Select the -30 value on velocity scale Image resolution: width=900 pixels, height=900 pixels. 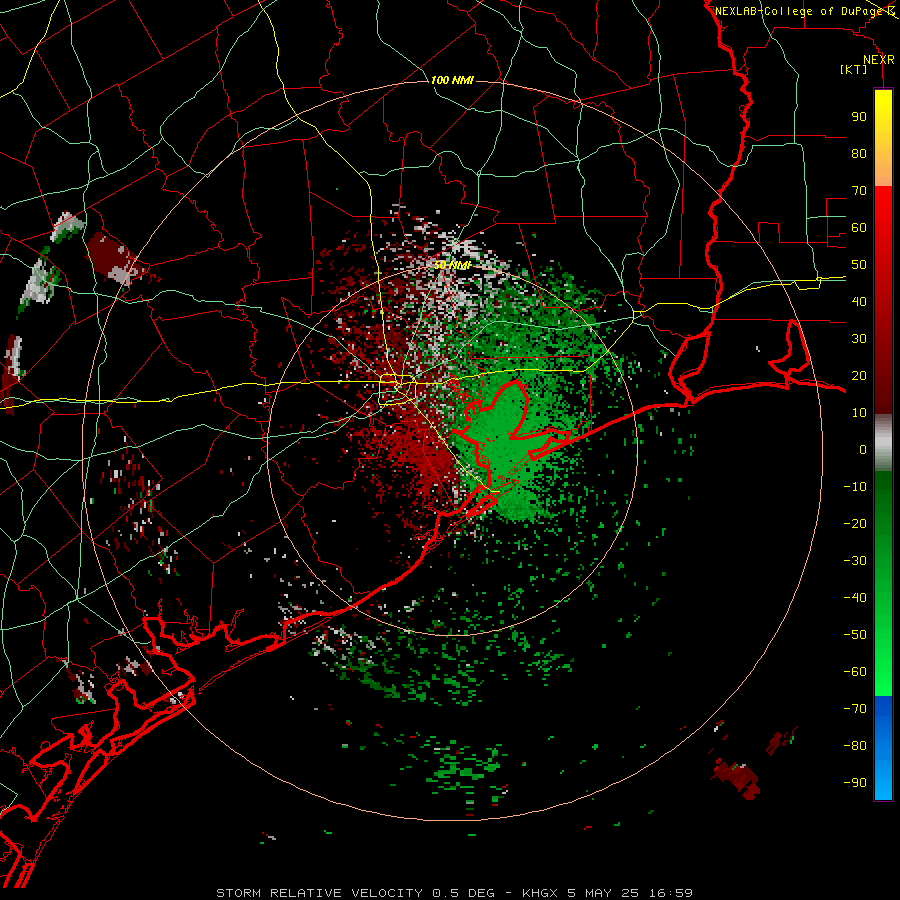tap(855, 561)
